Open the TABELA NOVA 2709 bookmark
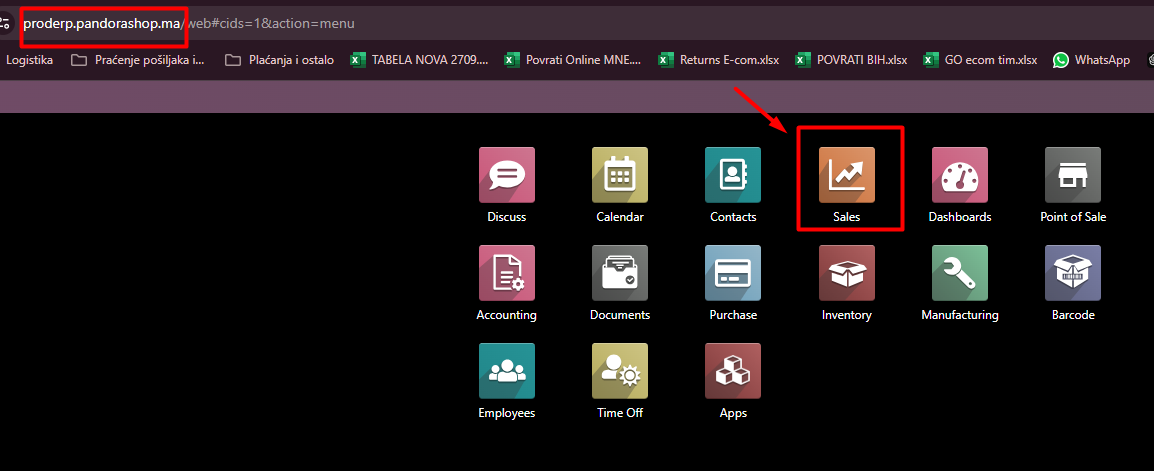Image resolution: width=1154 pixels, height=471 pixels. pyautogui.click(x=419, y=60)
